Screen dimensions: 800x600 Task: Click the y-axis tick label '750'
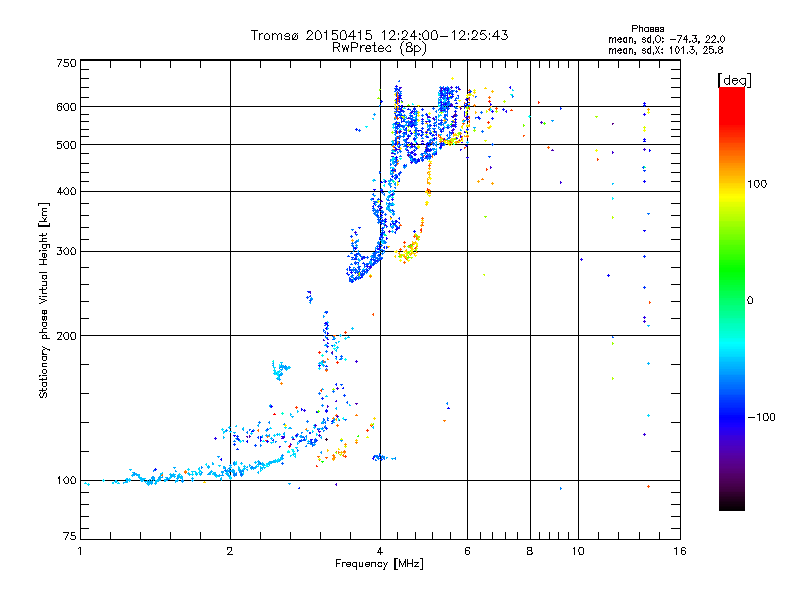(66, 63)
